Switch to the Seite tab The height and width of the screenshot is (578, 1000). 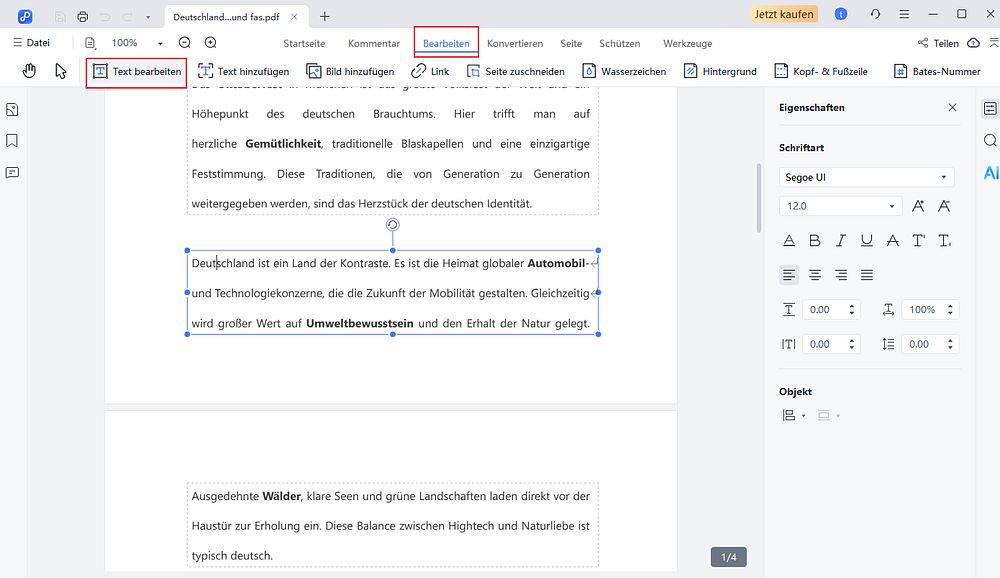(x=571, y=43)
